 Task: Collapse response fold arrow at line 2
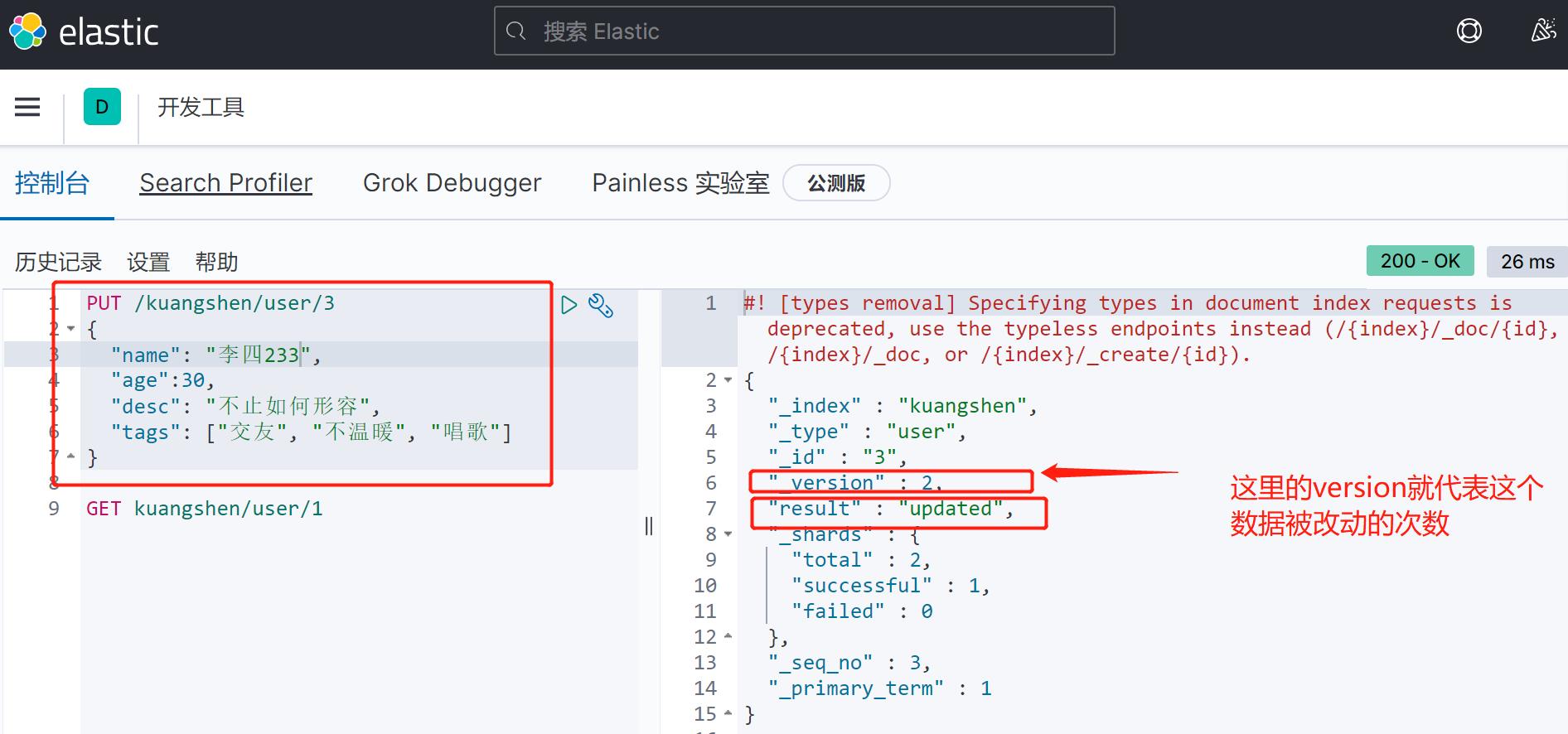click(728, 380)
